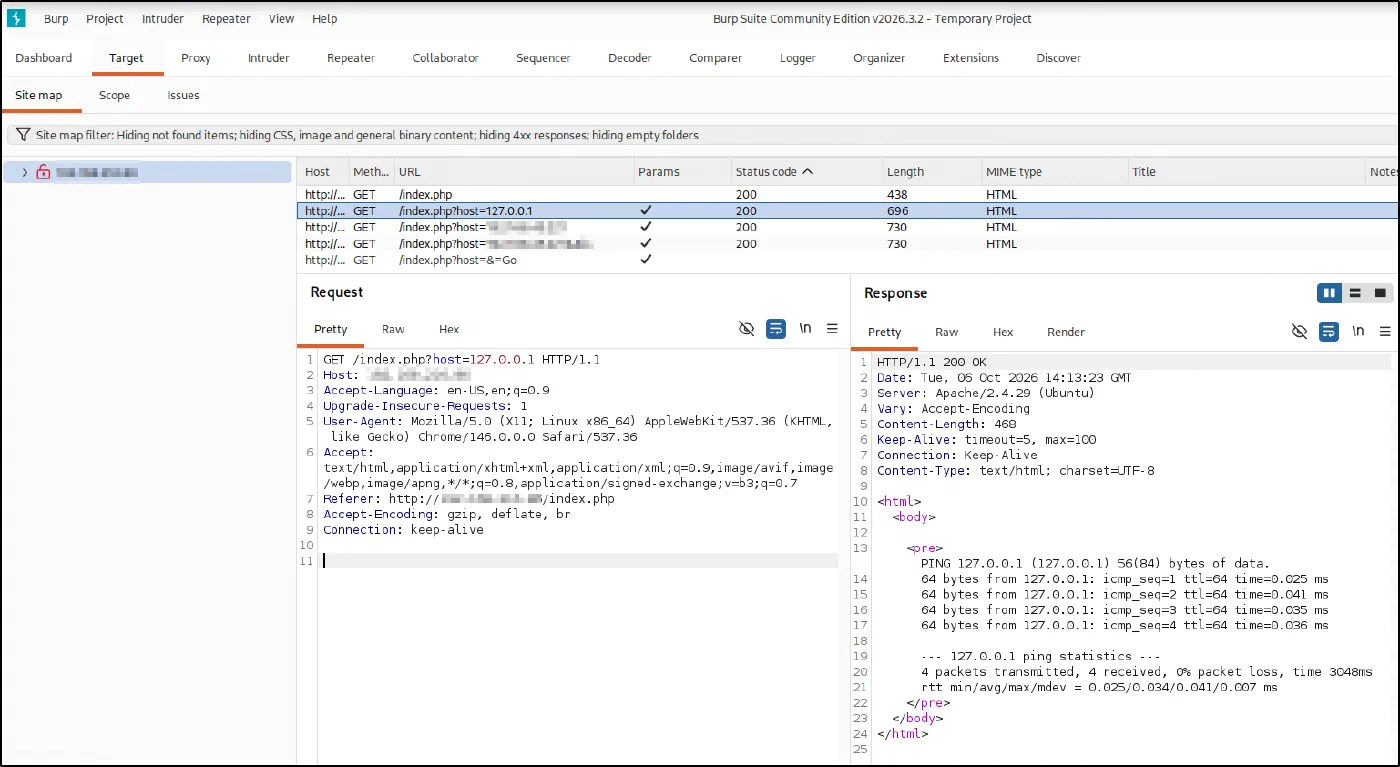Open the View menu
The image size is (1400, 767).
tap(282, 18)
